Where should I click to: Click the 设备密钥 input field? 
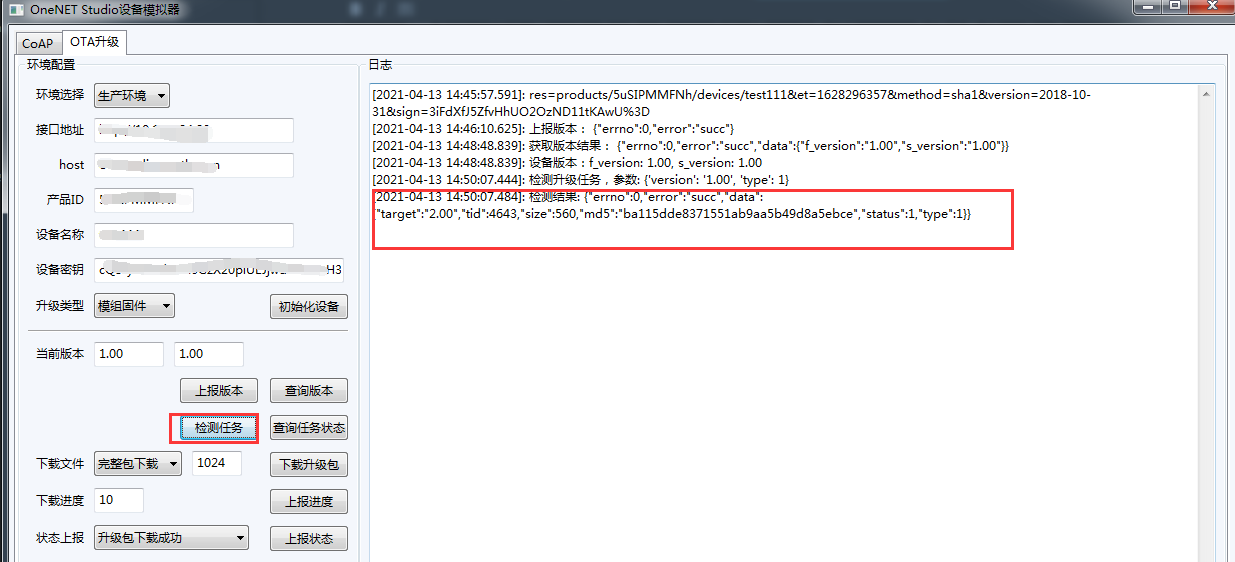point(219,270)
